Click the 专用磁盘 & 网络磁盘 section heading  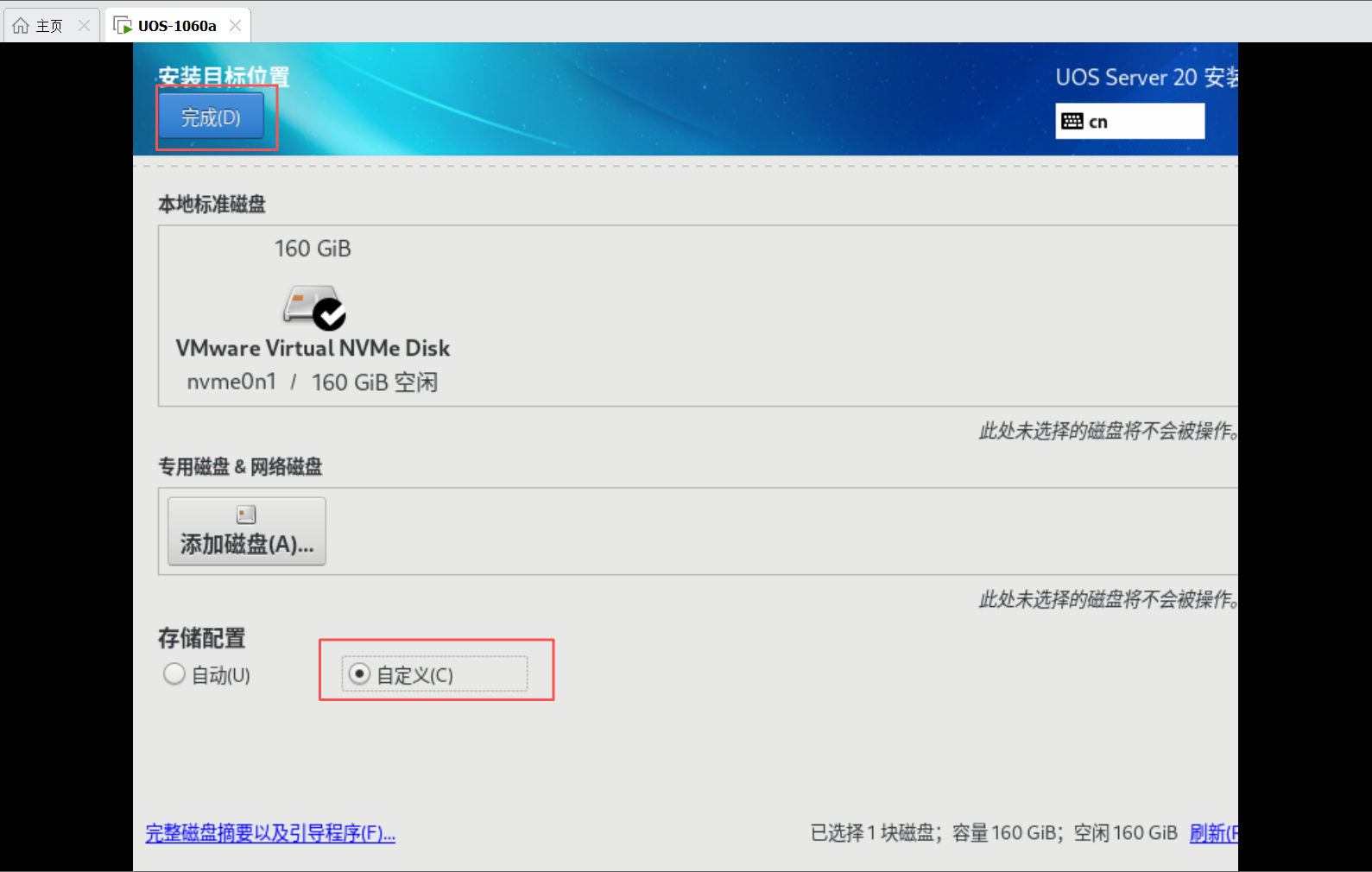click(x=240, y=467)
